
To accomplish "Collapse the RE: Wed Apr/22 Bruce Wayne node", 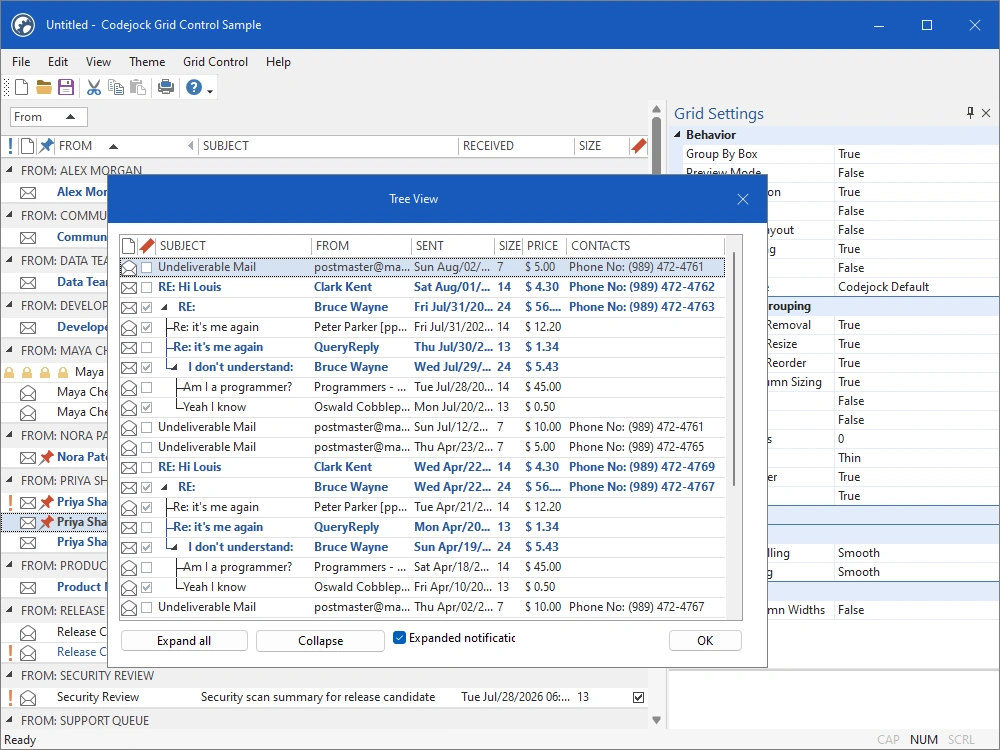I will click(x=165, y=487).
